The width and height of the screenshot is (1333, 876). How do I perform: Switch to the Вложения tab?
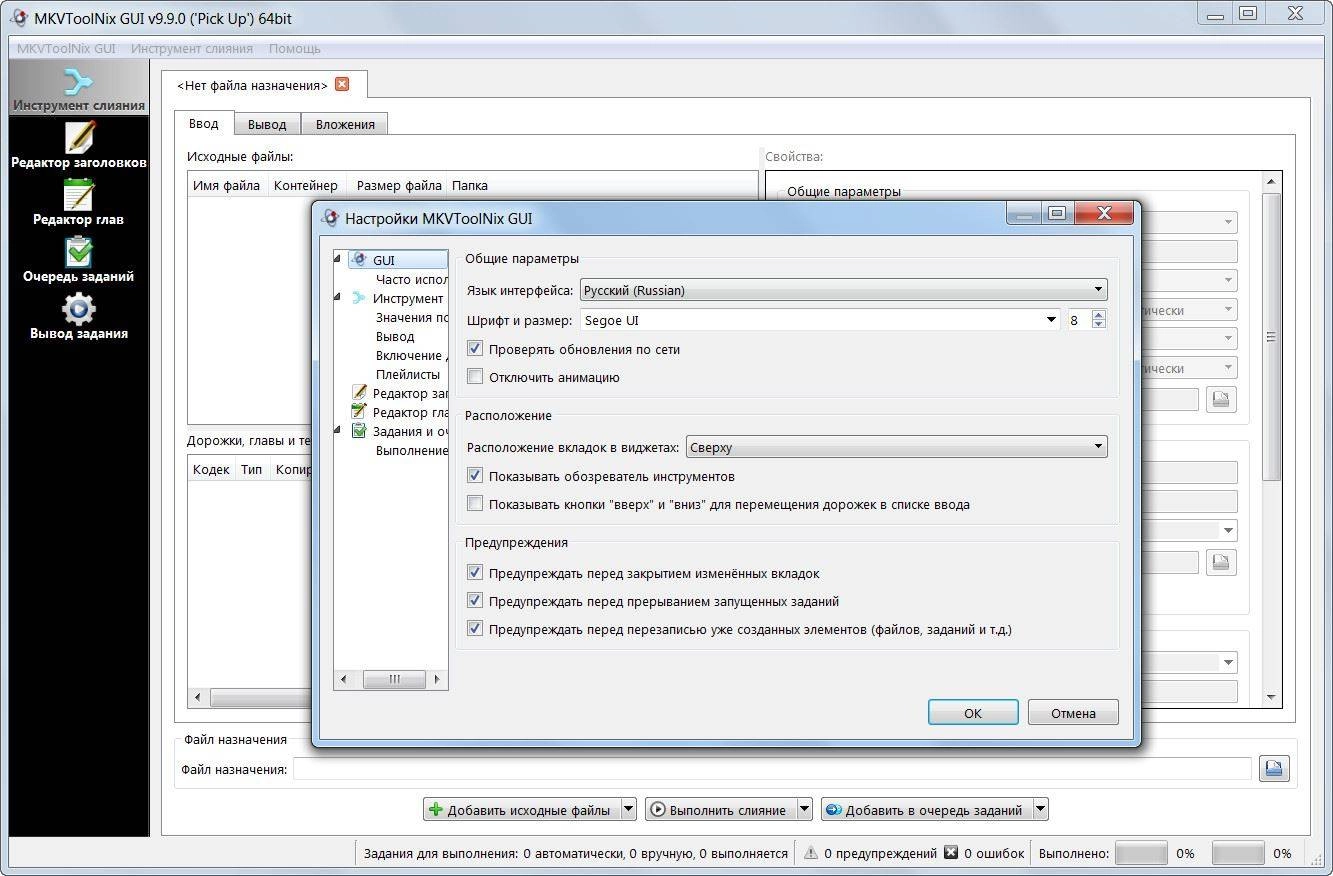coord(345,124)
